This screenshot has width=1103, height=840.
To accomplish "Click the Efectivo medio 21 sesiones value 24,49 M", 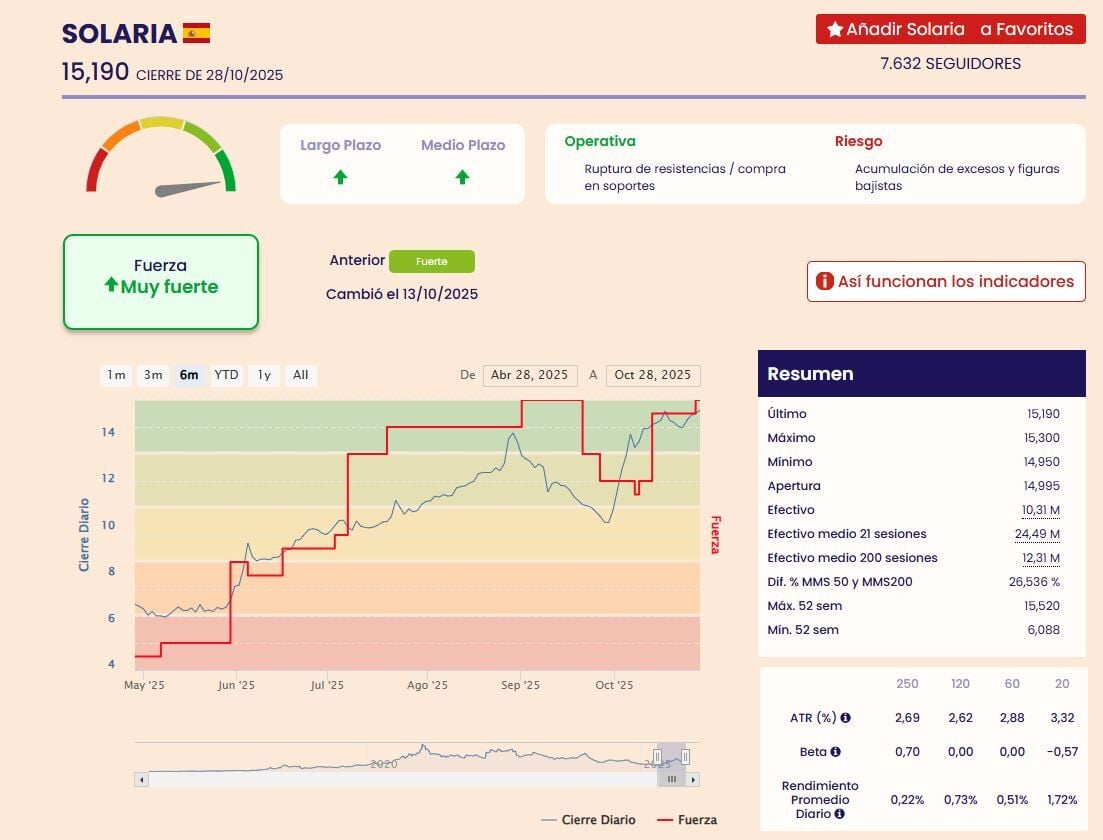I will click(x=1037, y=534).
